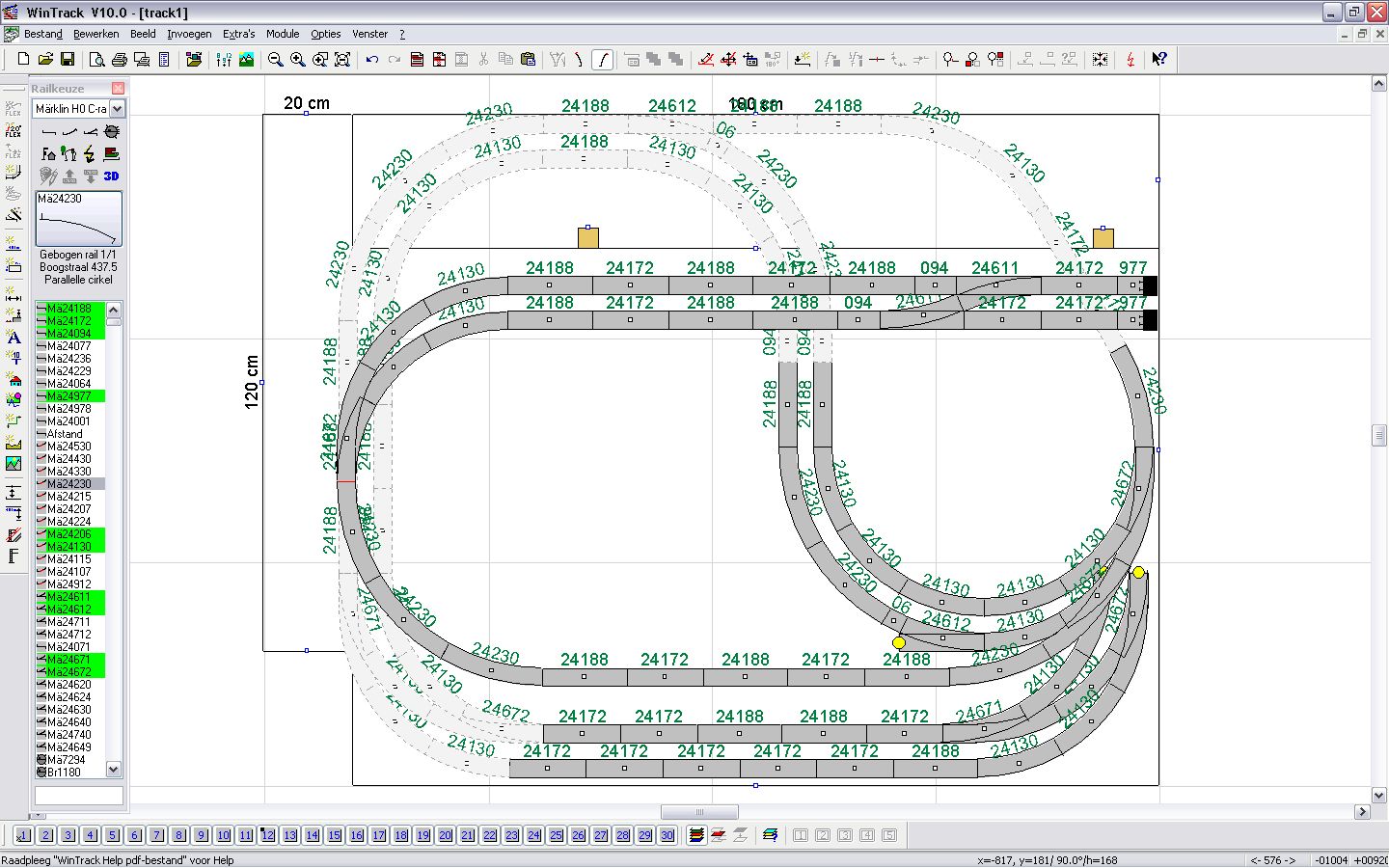
Task: Toggle layer 30 button
Action: pos(667,835)
